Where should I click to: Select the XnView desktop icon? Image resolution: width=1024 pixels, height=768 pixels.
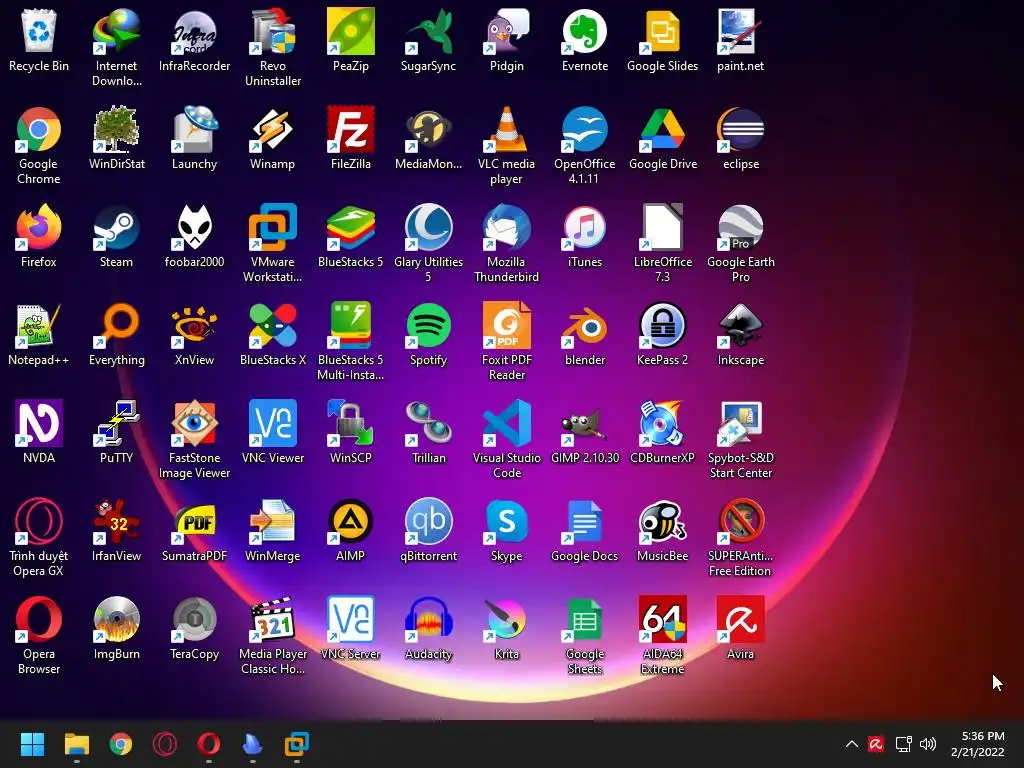(x=195, y=325)
